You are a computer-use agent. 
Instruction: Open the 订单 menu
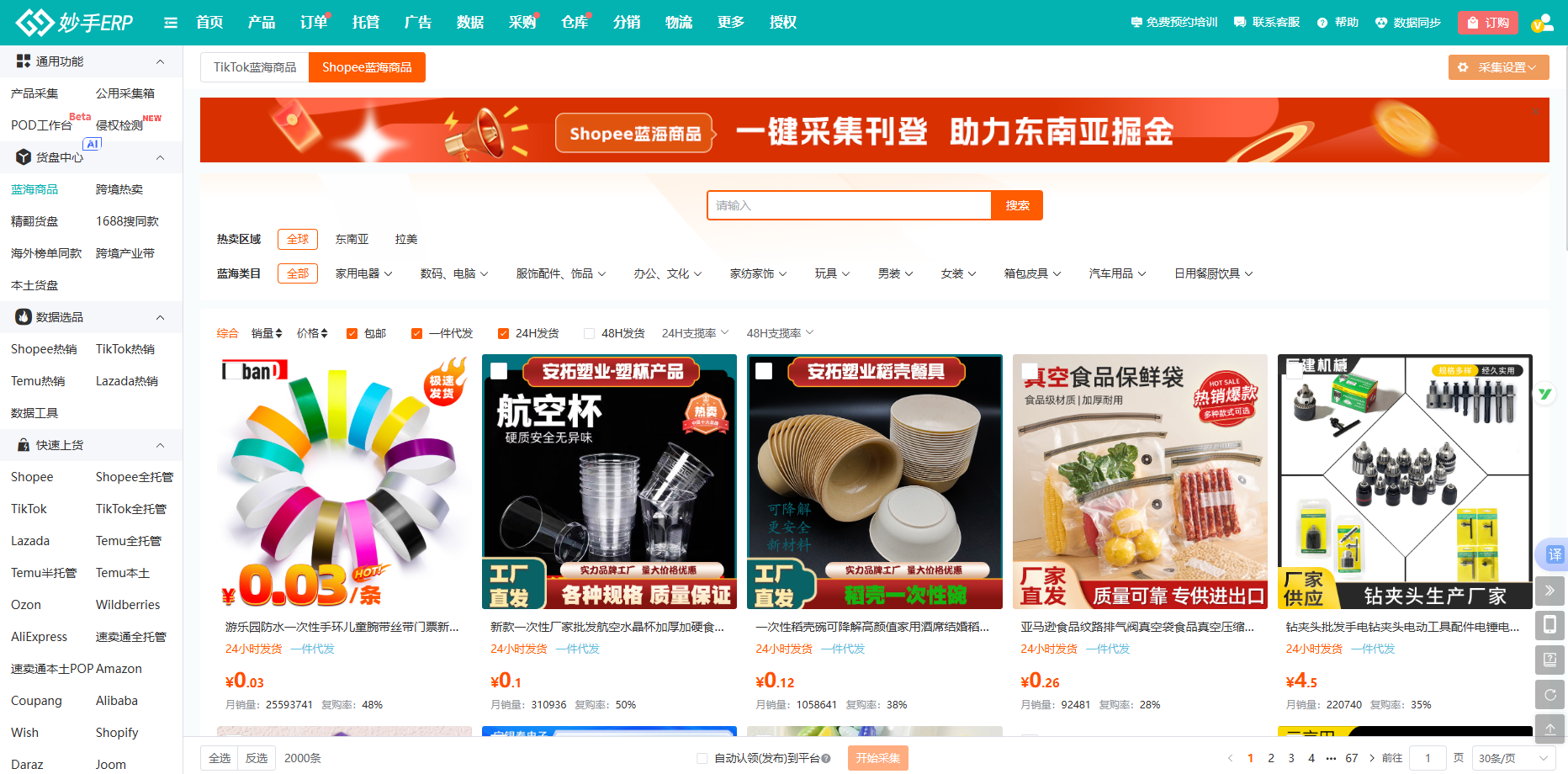(x=314, y=23)
